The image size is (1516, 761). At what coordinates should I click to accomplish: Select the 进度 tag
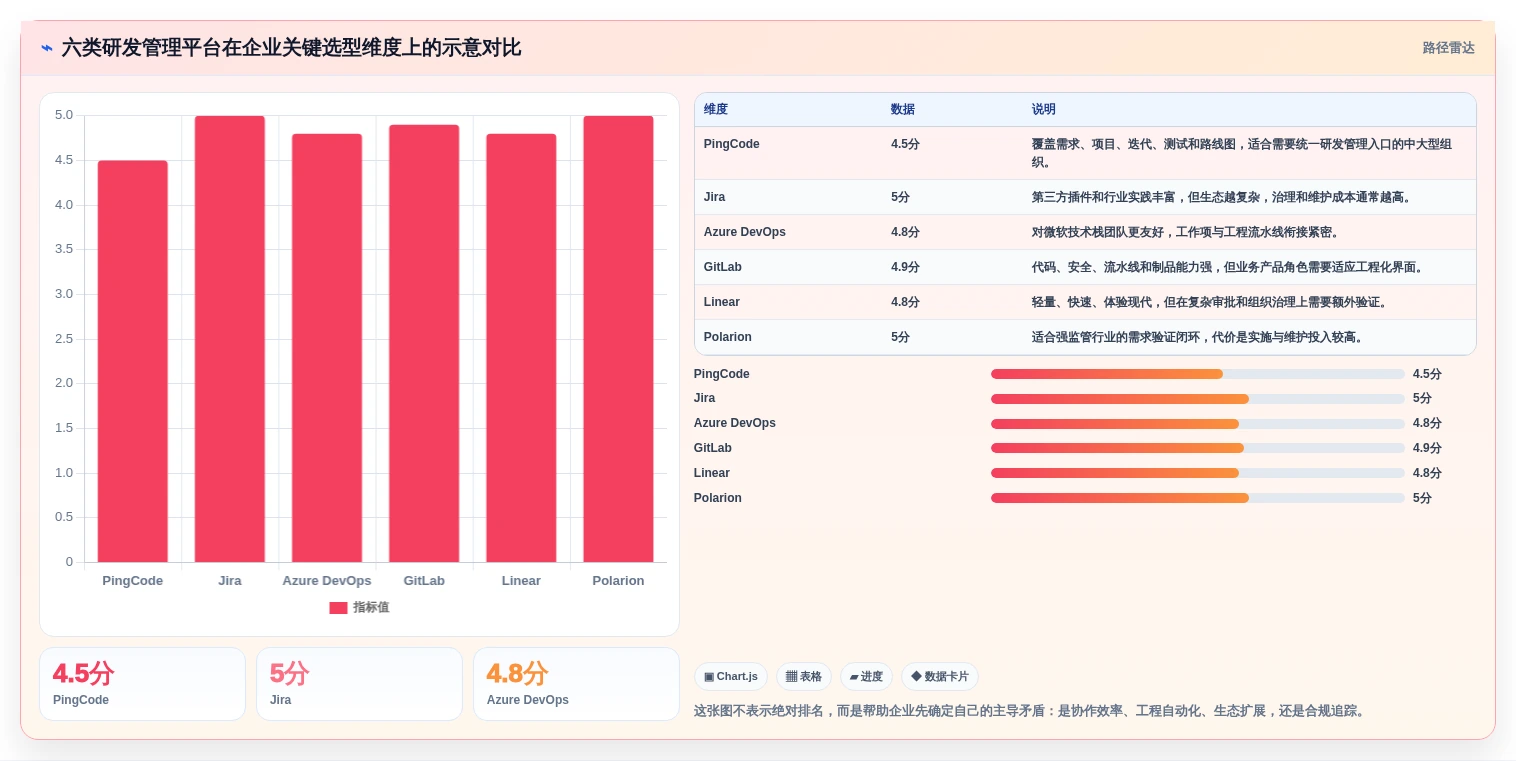[x=866, y=677]
